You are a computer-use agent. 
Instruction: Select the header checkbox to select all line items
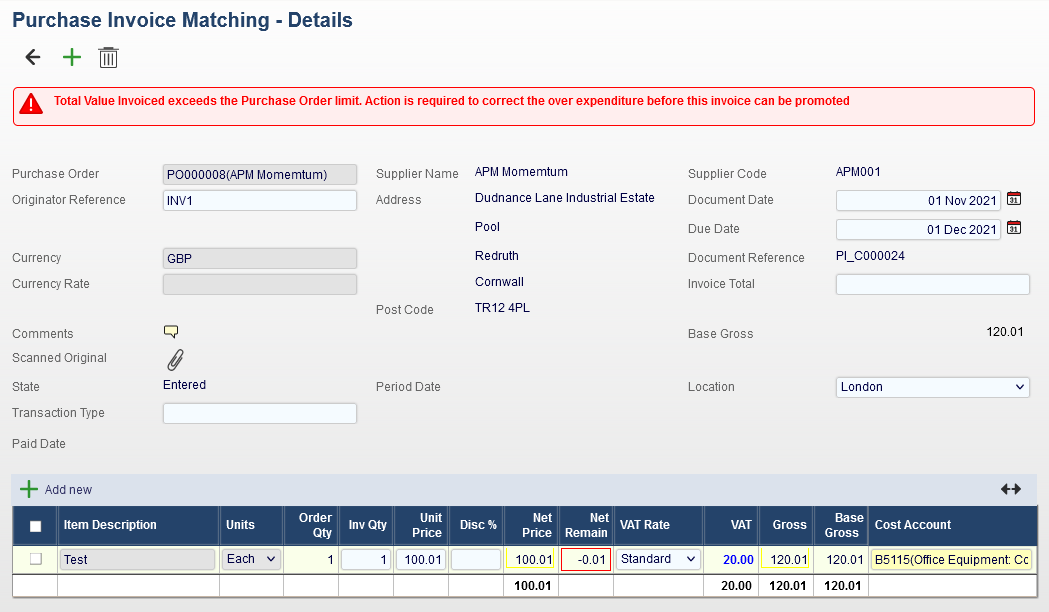click(34, 525)
